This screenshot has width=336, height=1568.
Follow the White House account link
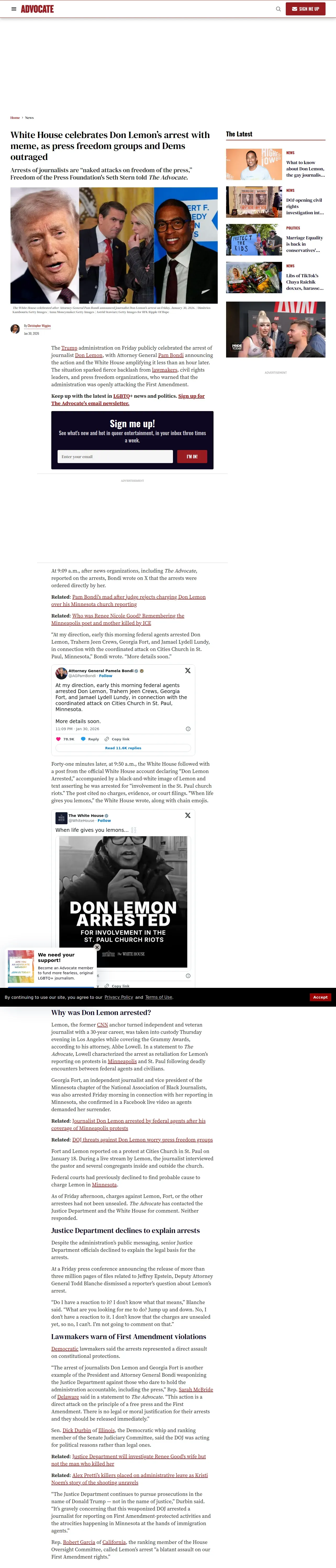coord(104,821)
